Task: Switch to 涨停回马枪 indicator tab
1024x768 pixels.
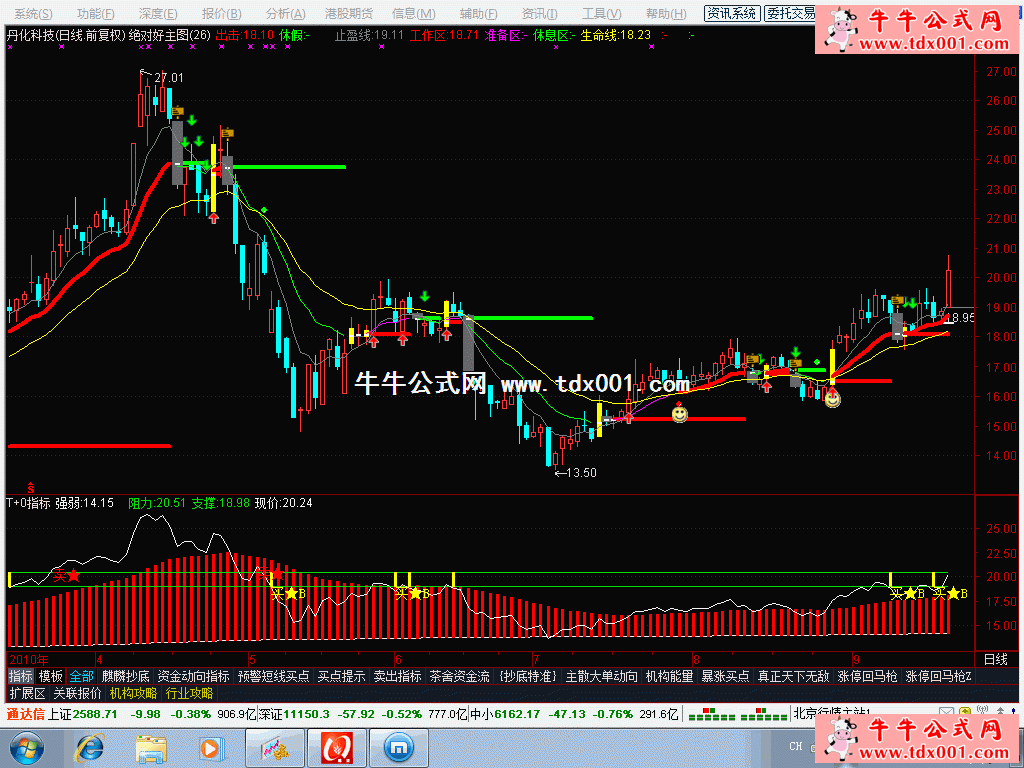Action: 867,676
